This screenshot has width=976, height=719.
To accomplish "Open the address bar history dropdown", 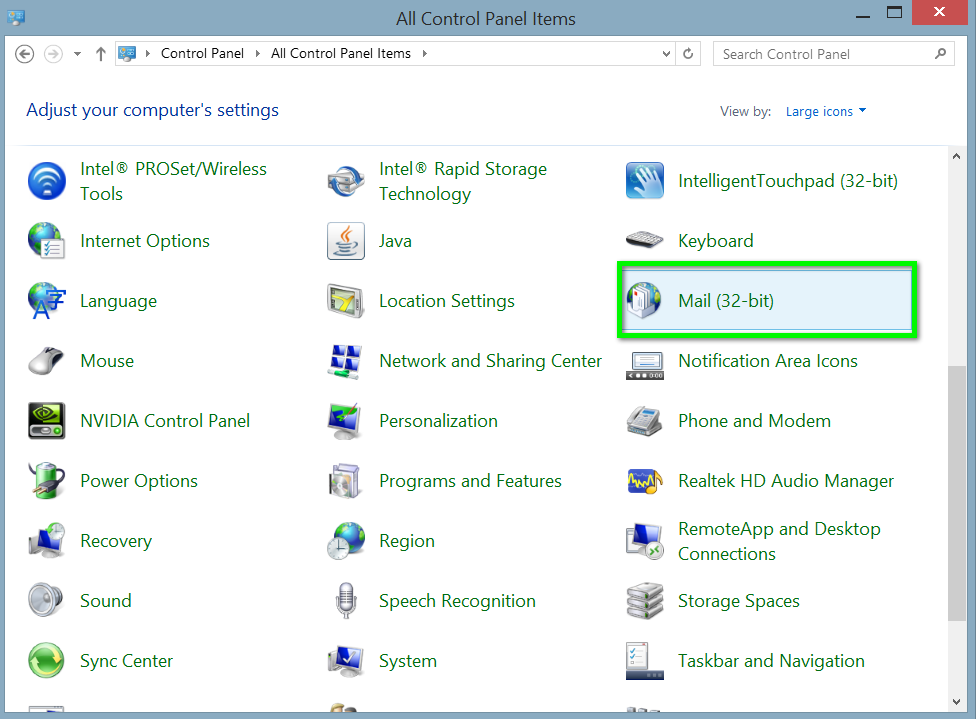I will (x=666, y=54).
